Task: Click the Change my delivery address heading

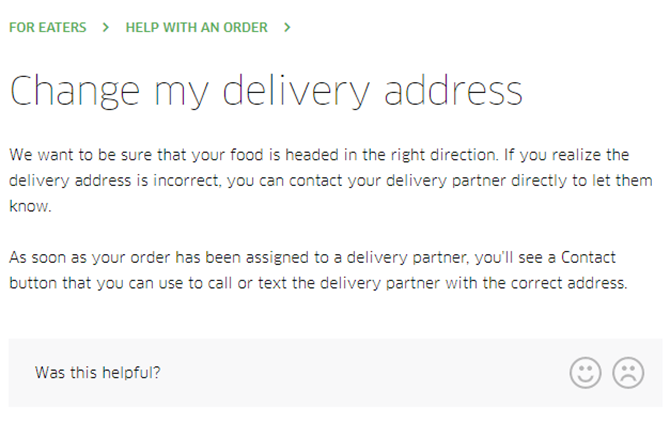Action: point(266,91)
